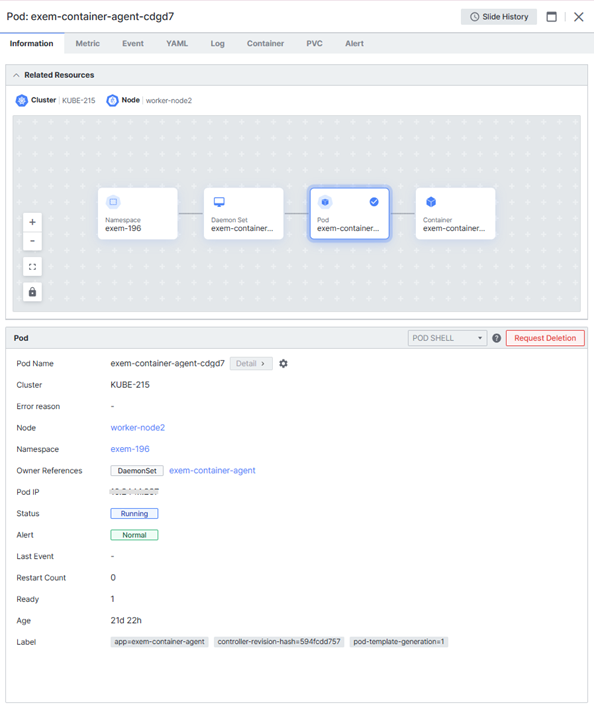
Task: Open pod Detail chevron button
Action: (x=251, y=363)
